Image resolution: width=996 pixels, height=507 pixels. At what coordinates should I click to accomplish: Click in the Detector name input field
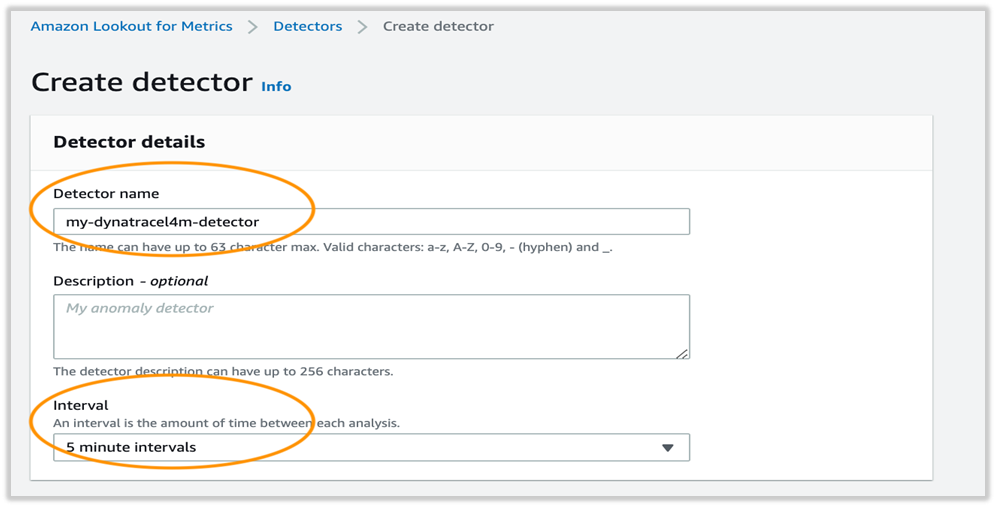[x=372, y=222]
